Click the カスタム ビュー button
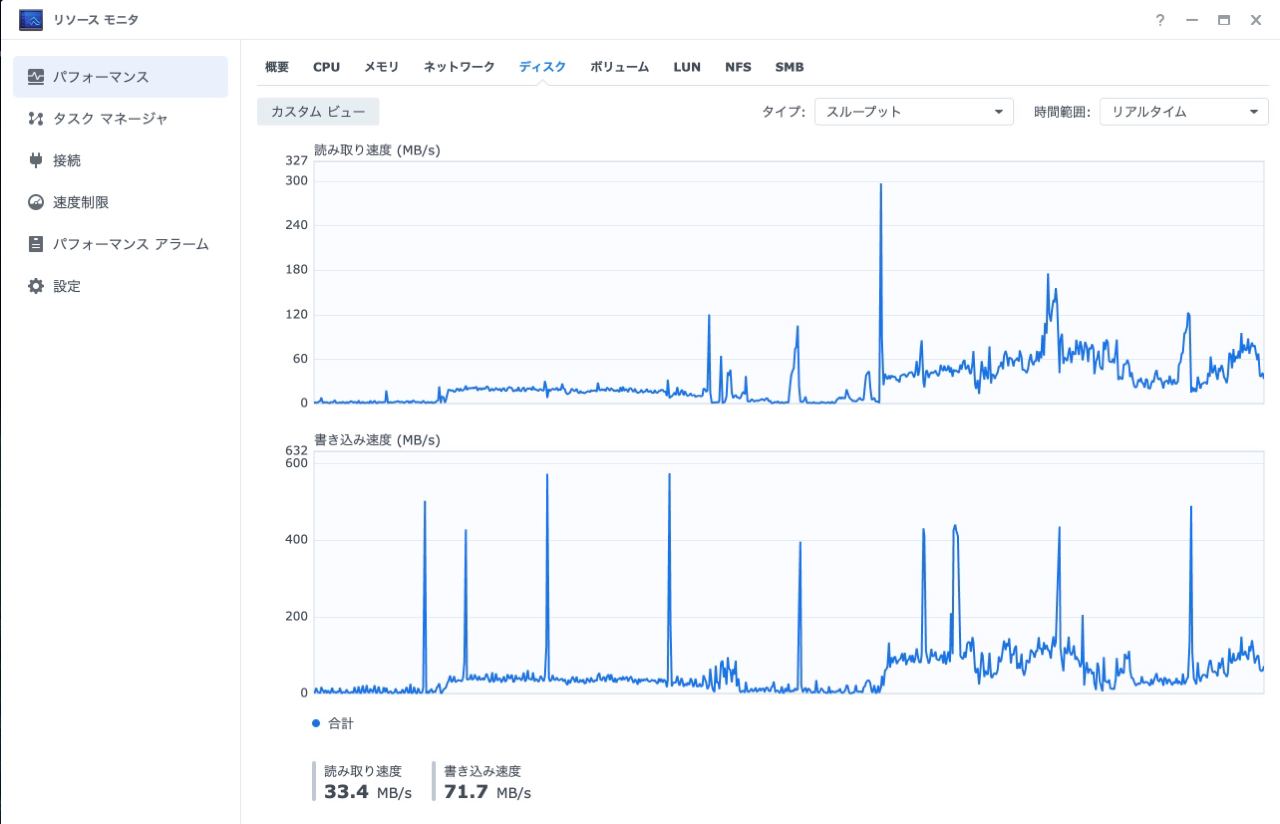This screenshot has height=824, width=1280. 318,112
